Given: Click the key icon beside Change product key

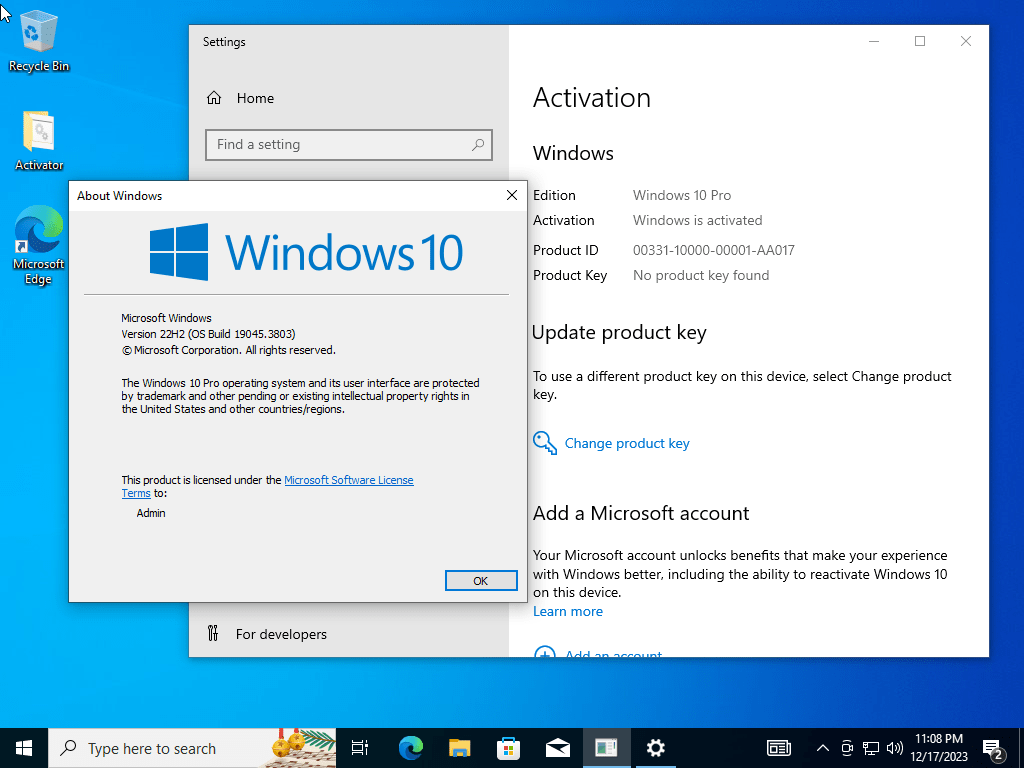Looking at the screenshot, I should click(x=545, y=443).
